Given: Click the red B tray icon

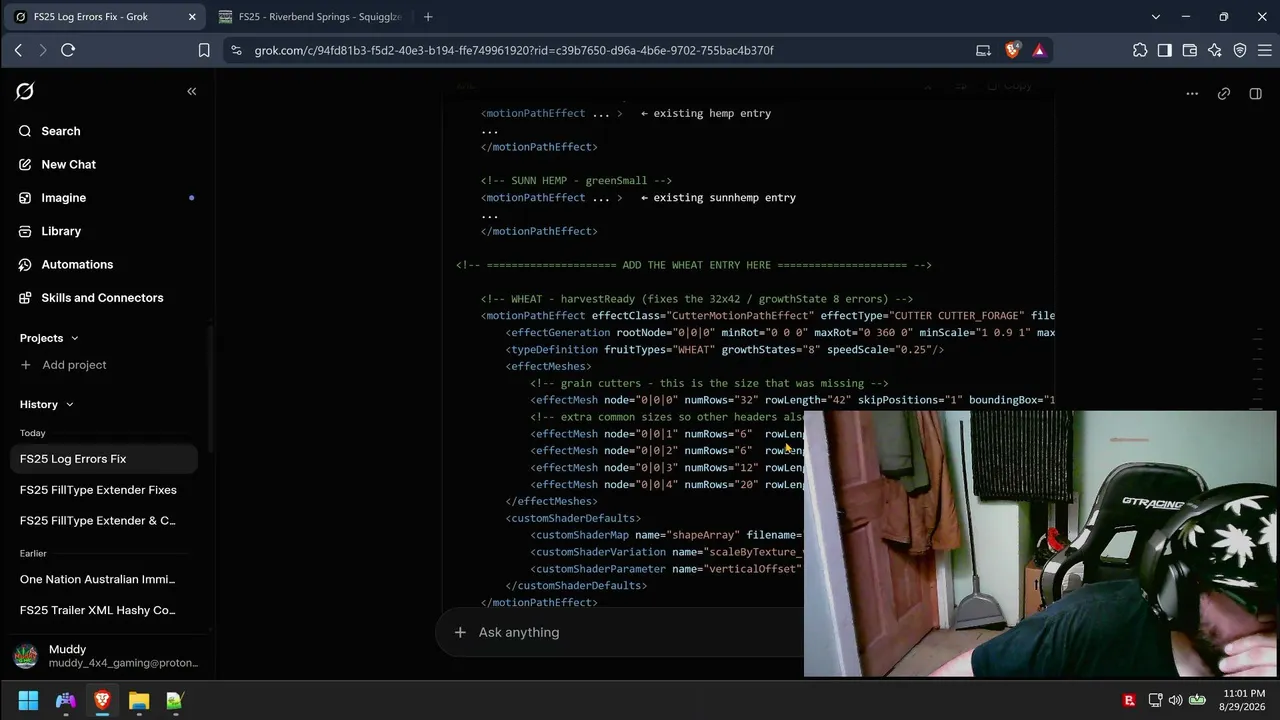Looking at the screenshot, I should pos(1130,700).
